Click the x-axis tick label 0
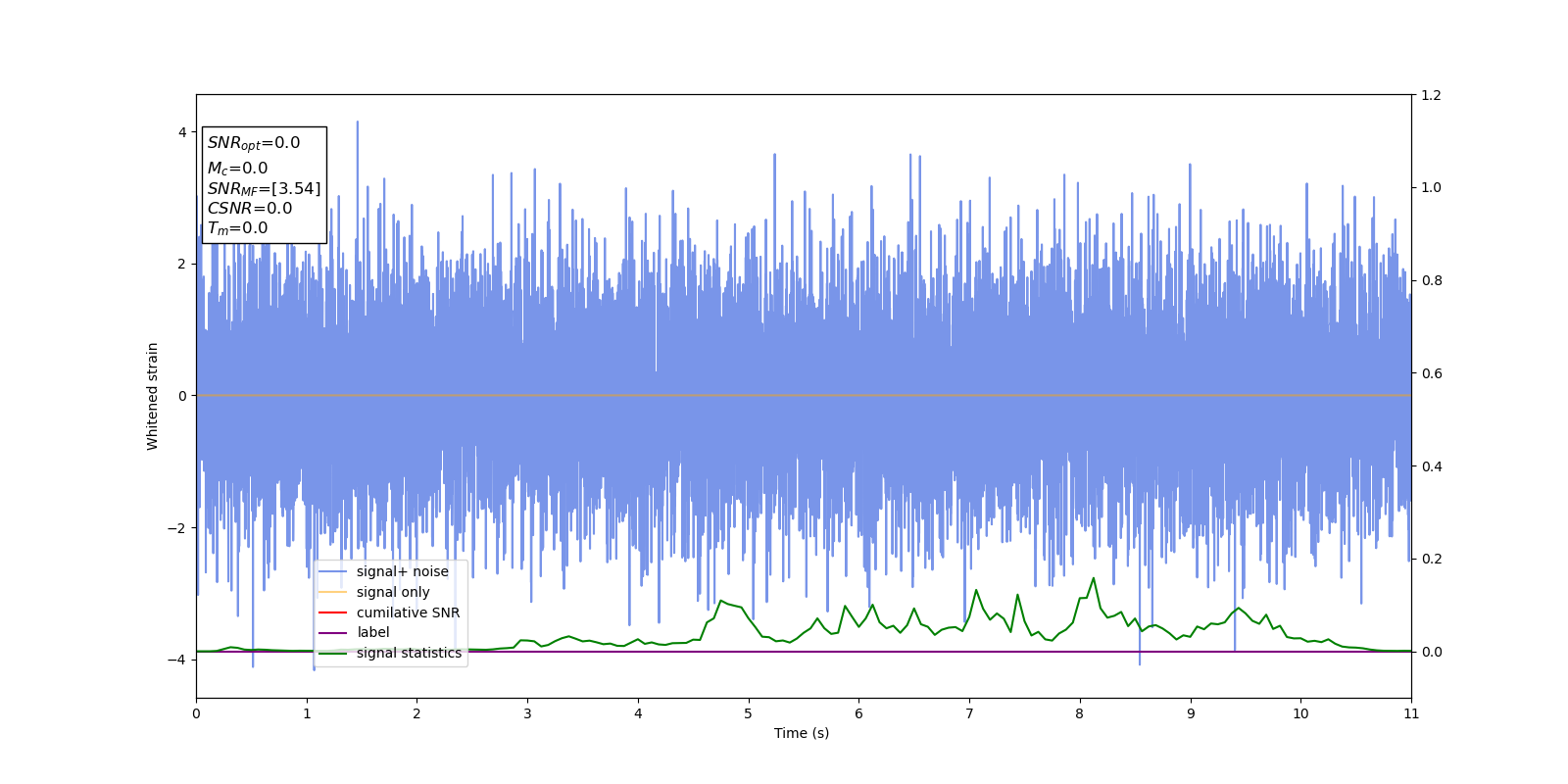This screenshot has height=784, width=1568. [x=196, y=713]
